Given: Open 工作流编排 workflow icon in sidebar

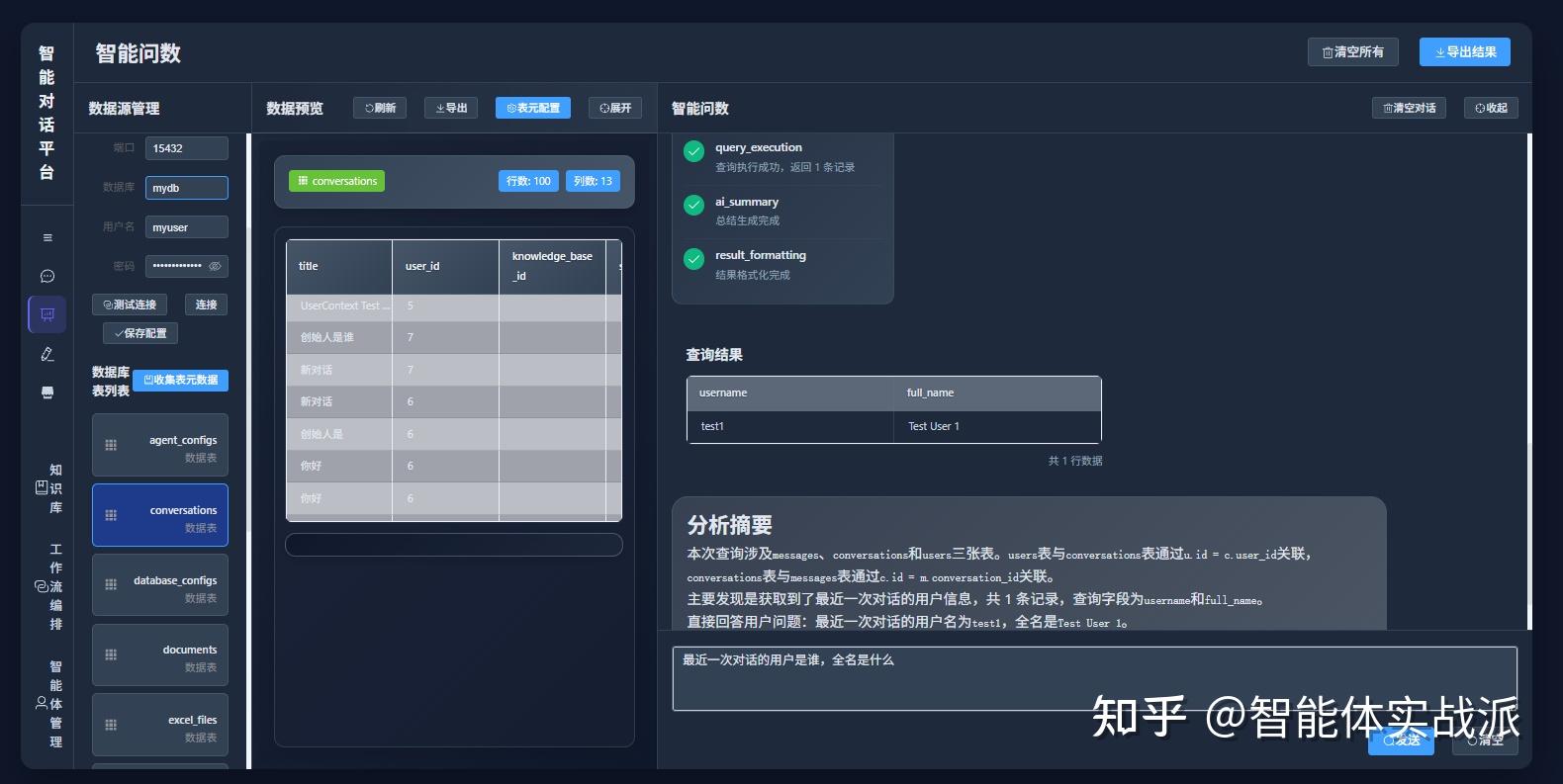Looking at the screenshot, I should click(48, 586).
